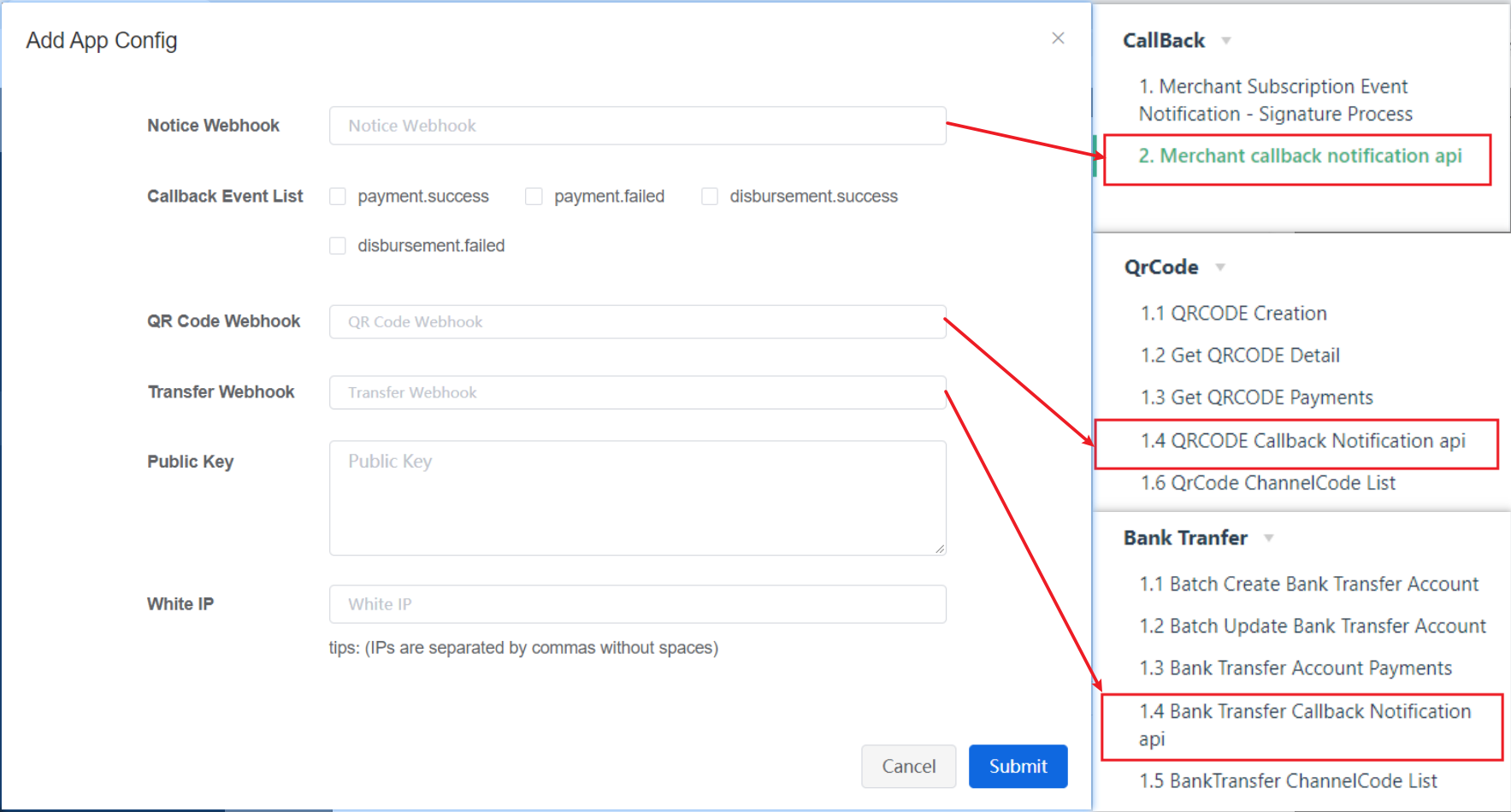Image resolution: width=1511 pixels, height=812 pixels.
Task: Collapse the QrCode section arrow
Action: 1220,268
